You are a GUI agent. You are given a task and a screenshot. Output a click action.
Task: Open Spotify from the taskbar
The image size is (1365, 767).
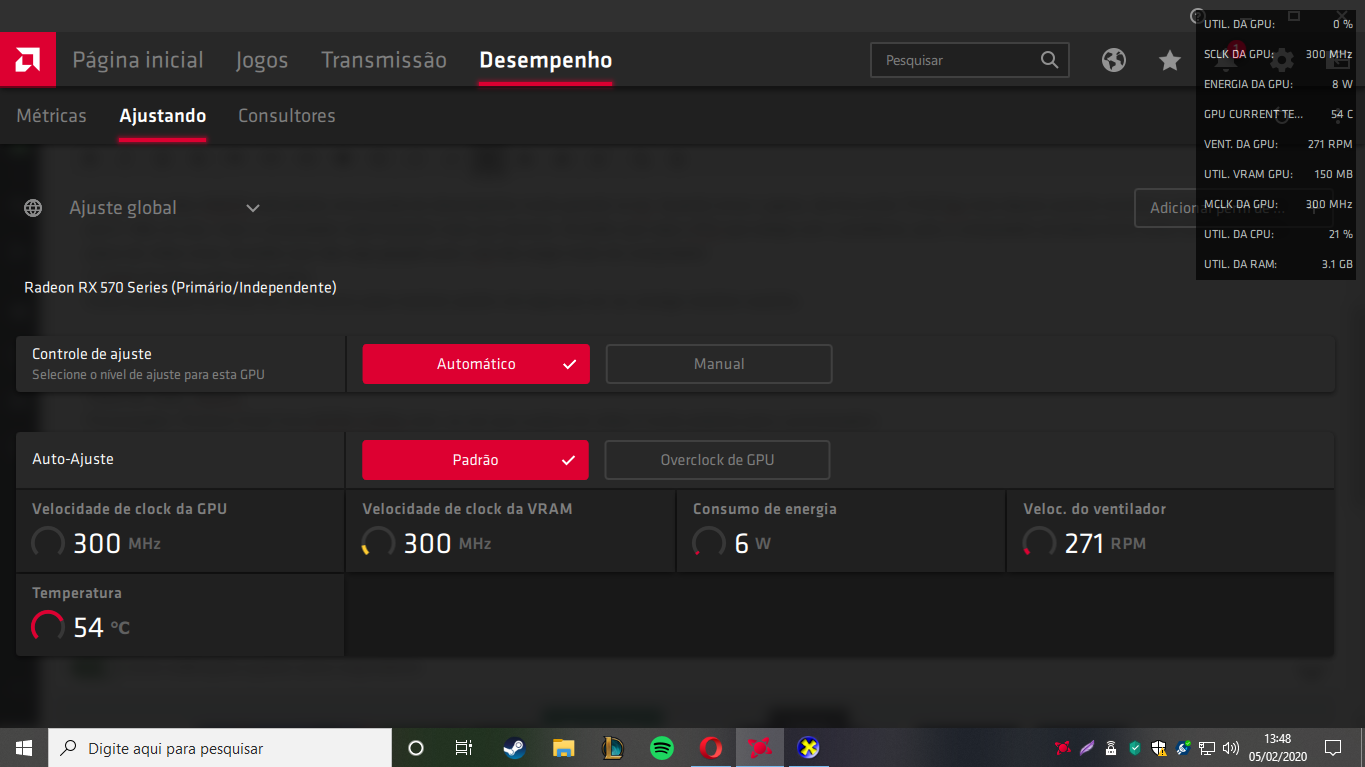(x=661, y=748)
